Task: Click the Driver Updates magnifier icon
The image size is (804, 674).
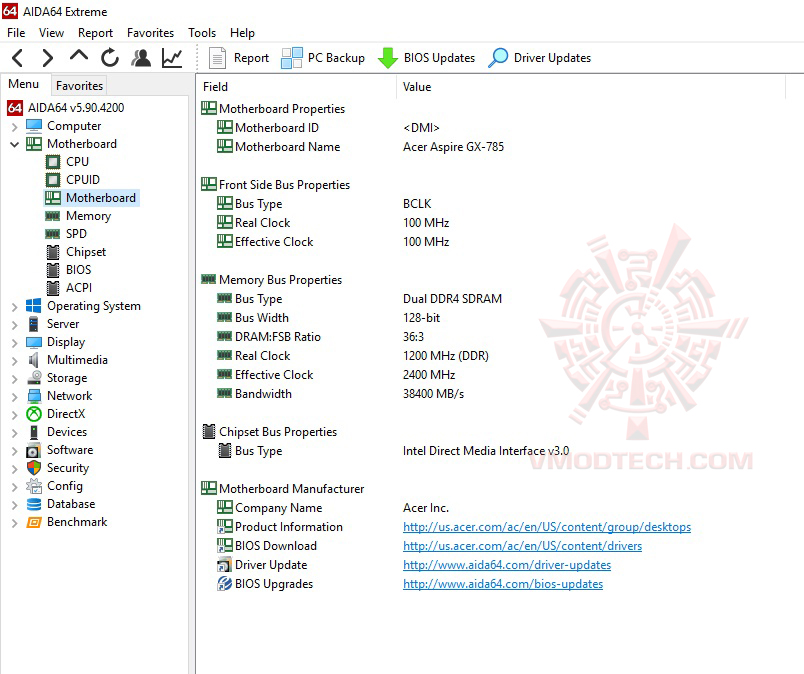Action: tap(498, 58)
